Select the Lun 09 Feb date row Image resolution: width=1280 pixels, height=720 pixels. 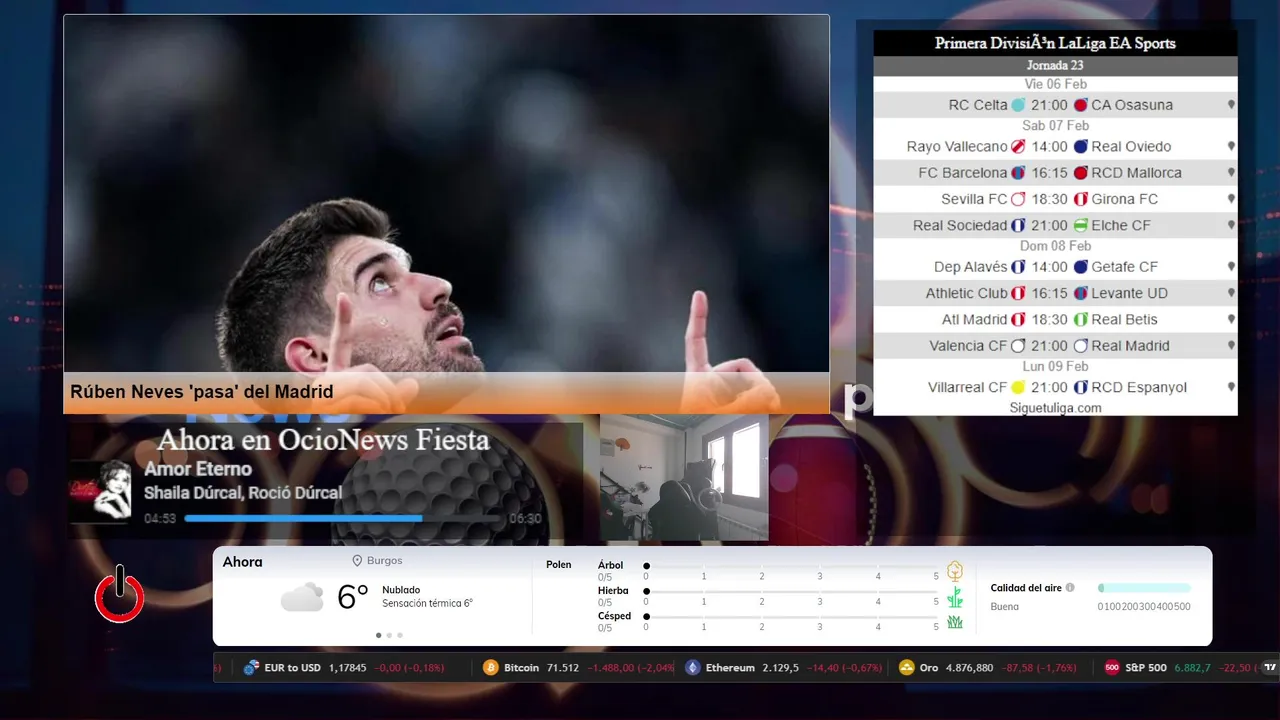[x=1055, y=367]
